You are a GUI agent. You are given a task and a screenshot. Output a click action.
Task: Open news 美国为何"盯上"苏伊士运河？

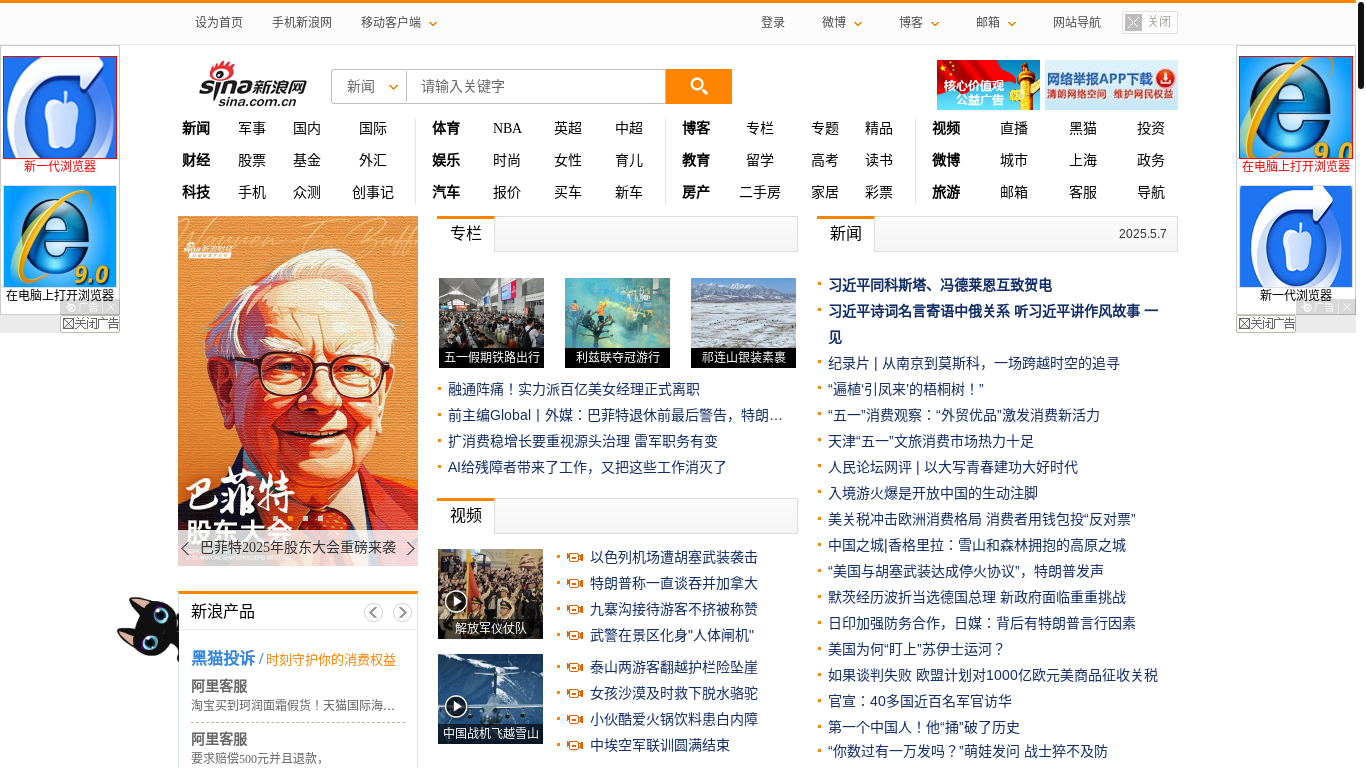click(x=916, y=649)
